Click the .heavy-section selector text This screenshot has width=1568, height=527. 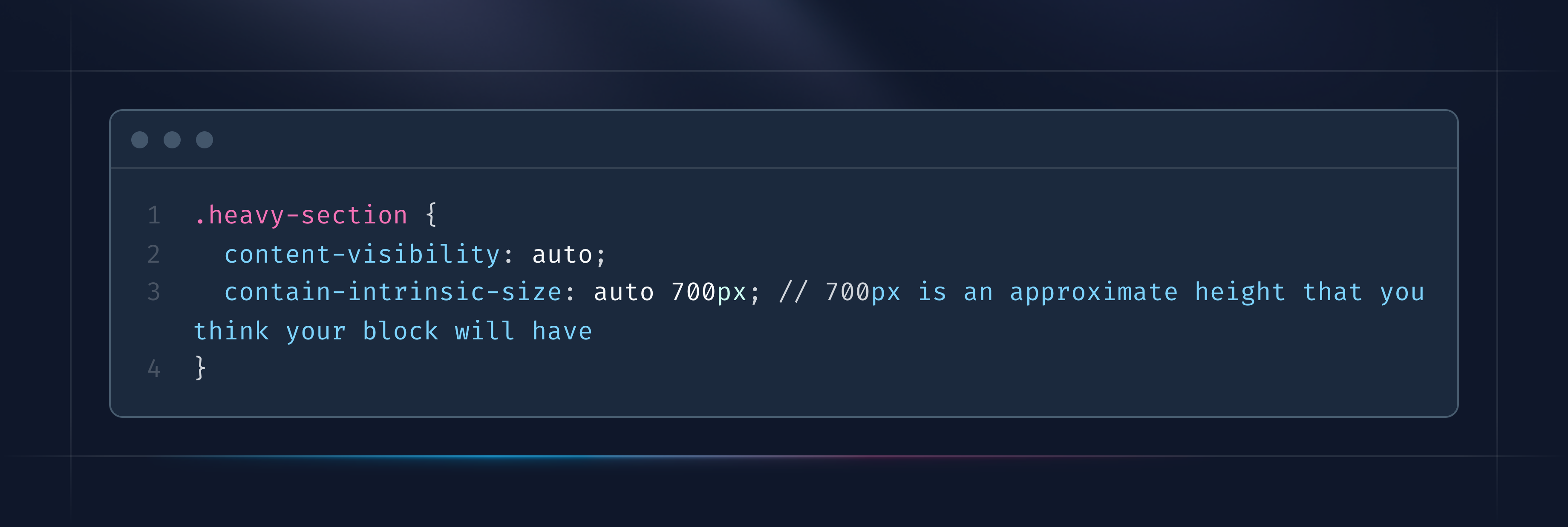tap(301, 216)
